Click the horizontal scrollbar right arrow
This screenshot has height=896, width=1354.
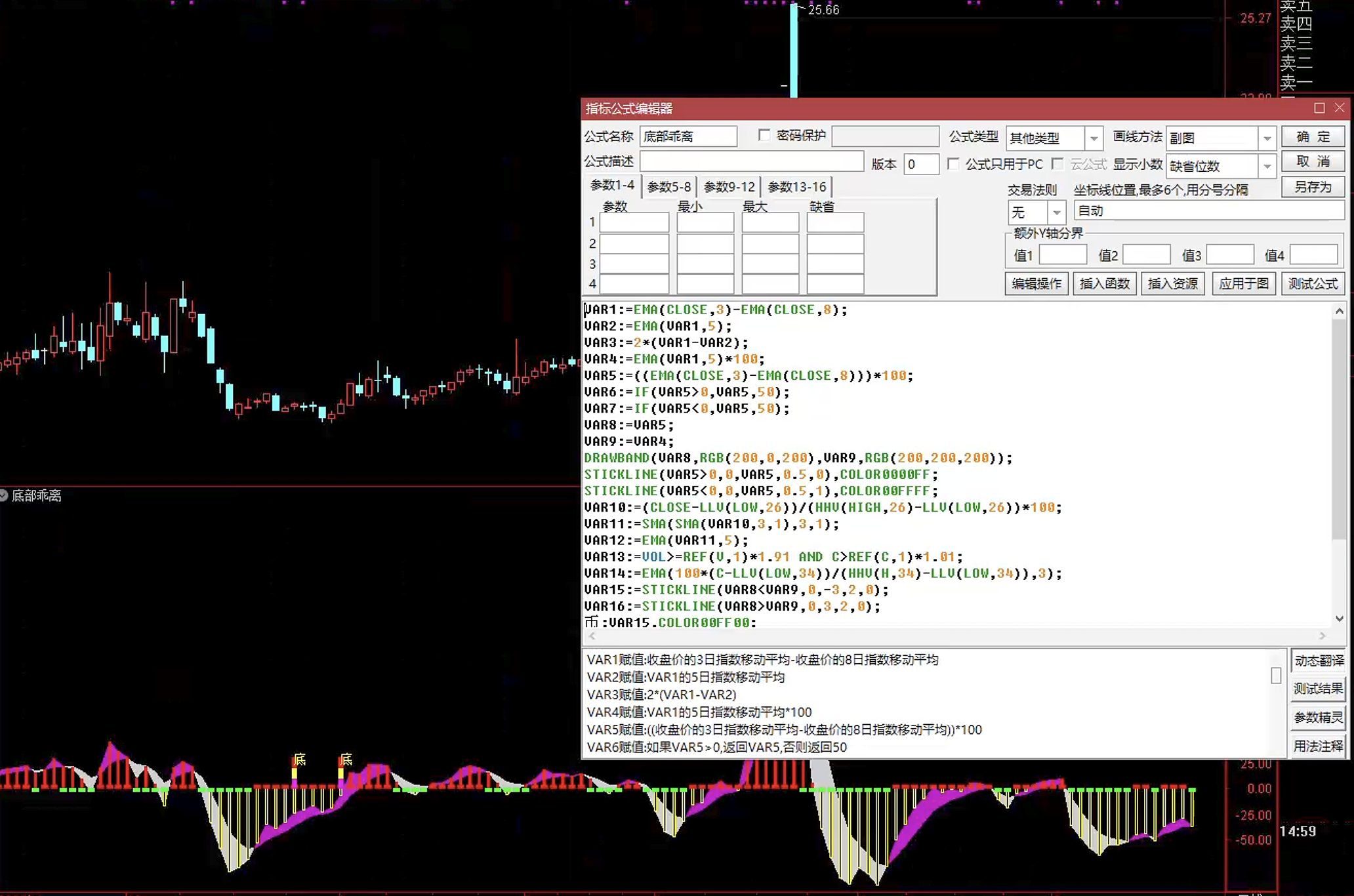point(1322,636)
